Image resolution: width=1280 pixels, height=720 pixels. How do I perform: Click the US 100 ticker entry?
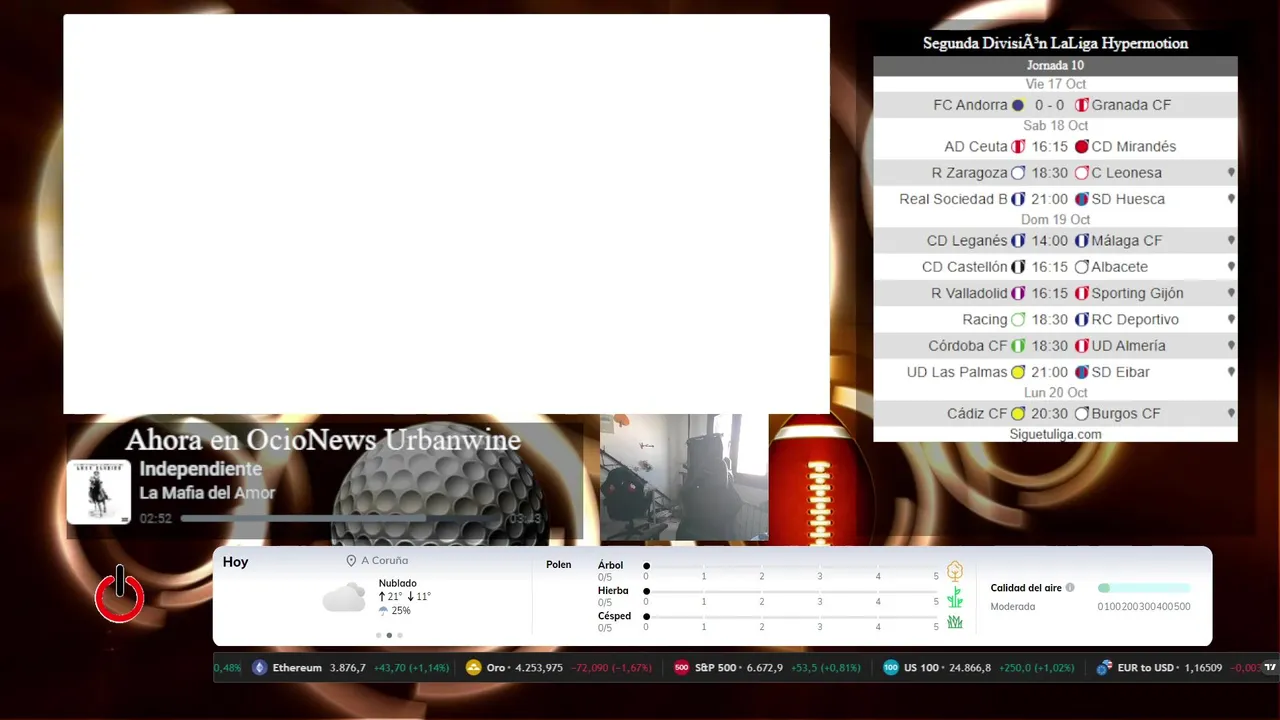coord(979,668)
